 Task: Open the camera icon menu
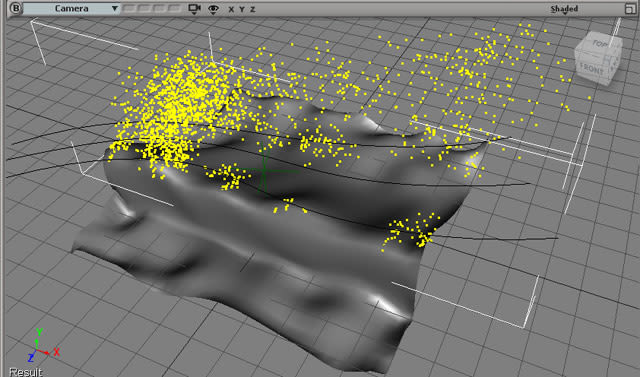[x=194, y=9]
